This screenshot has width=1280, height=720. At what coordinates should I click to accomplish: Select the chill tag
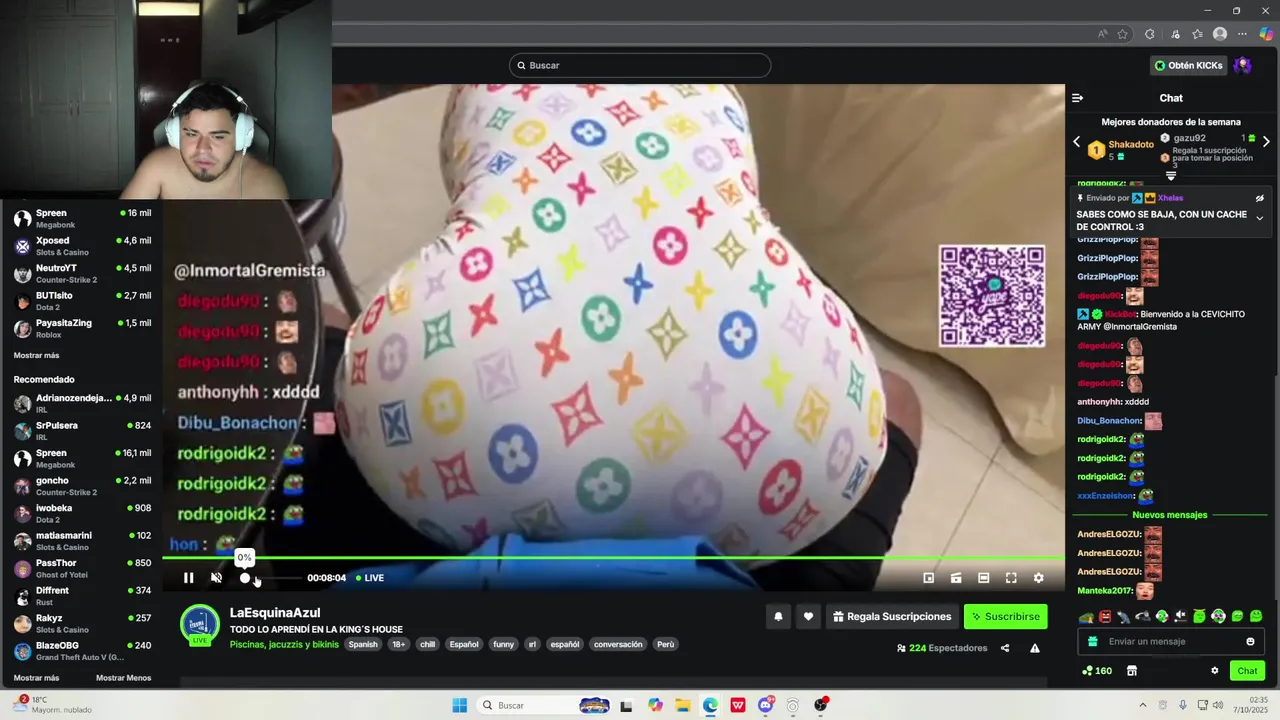(428, 644)
